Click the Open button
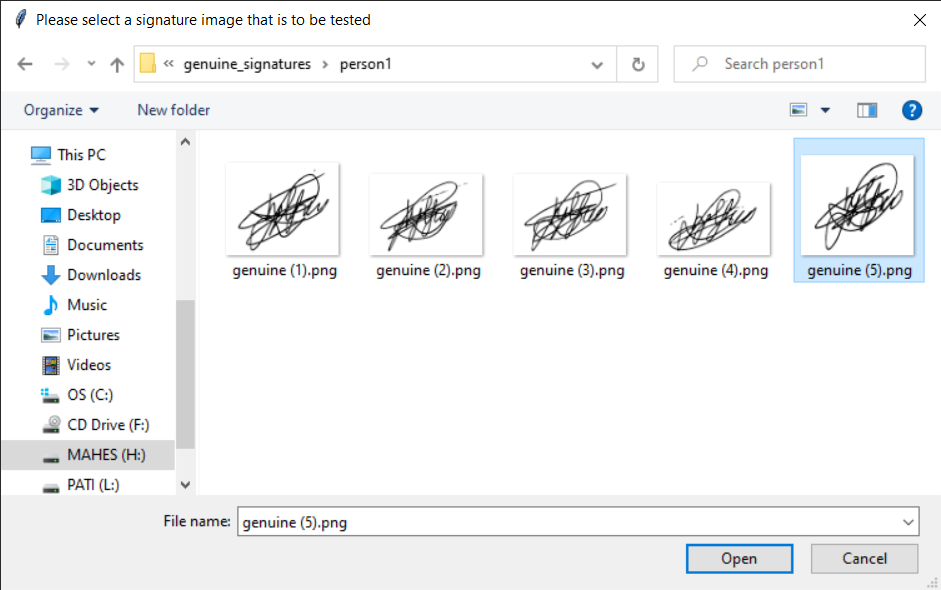941x590 pixels. [739, 558]
